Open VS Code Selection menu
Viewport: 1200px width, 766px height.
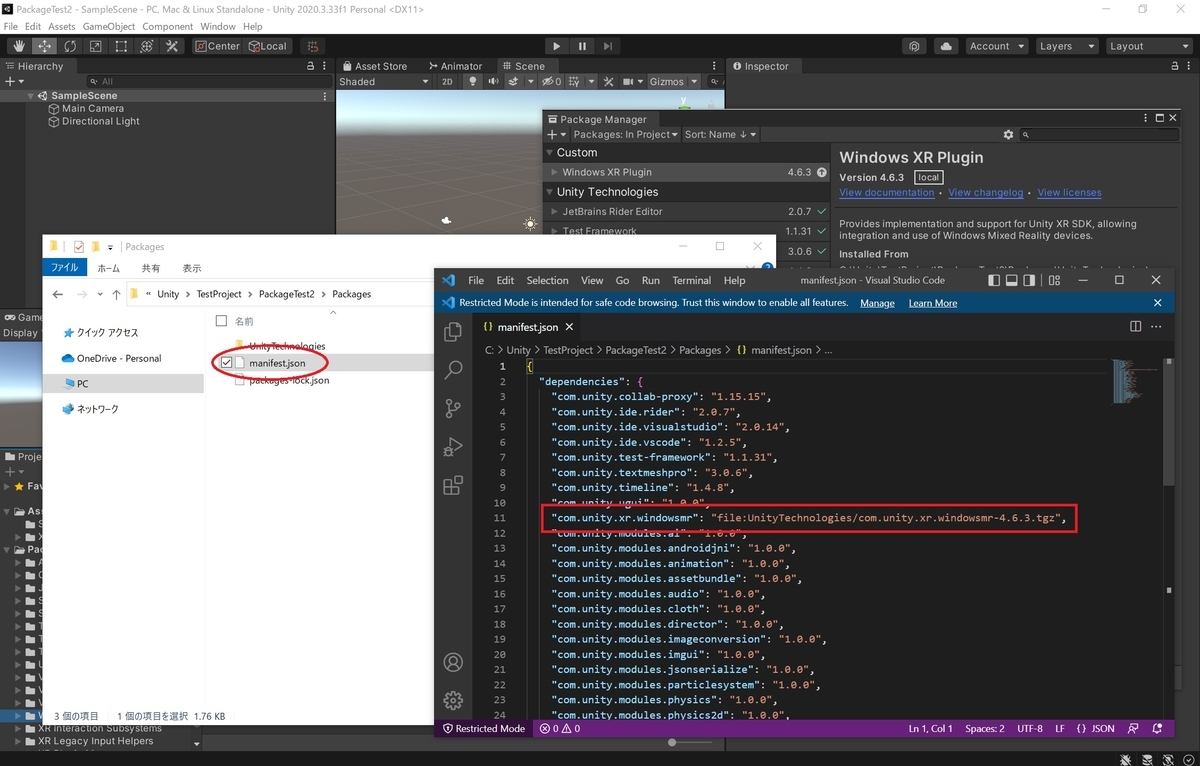point(547,281)
